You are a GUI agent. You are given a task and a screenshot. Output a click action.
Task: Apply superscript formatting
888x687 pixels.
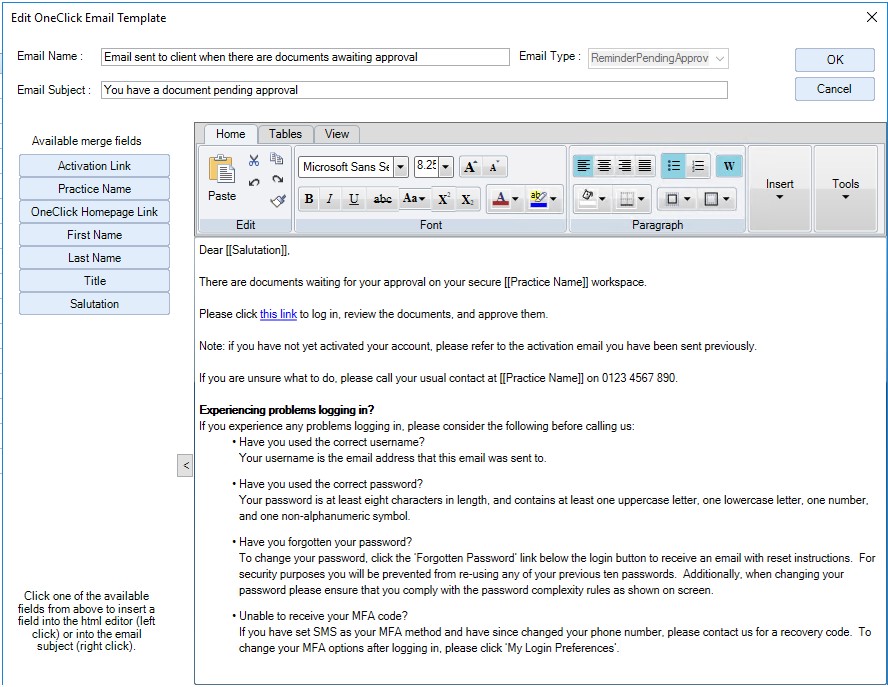(444, 199)
